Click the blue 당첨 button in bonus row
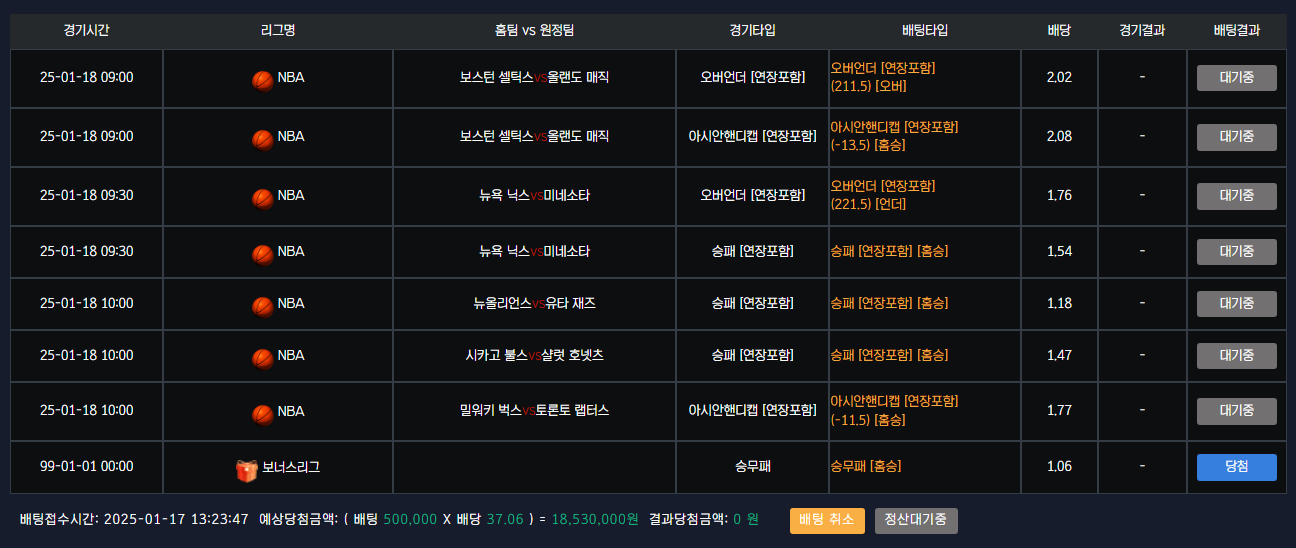The height and width of the screenshot is (548, 1296). (1237, 467)
